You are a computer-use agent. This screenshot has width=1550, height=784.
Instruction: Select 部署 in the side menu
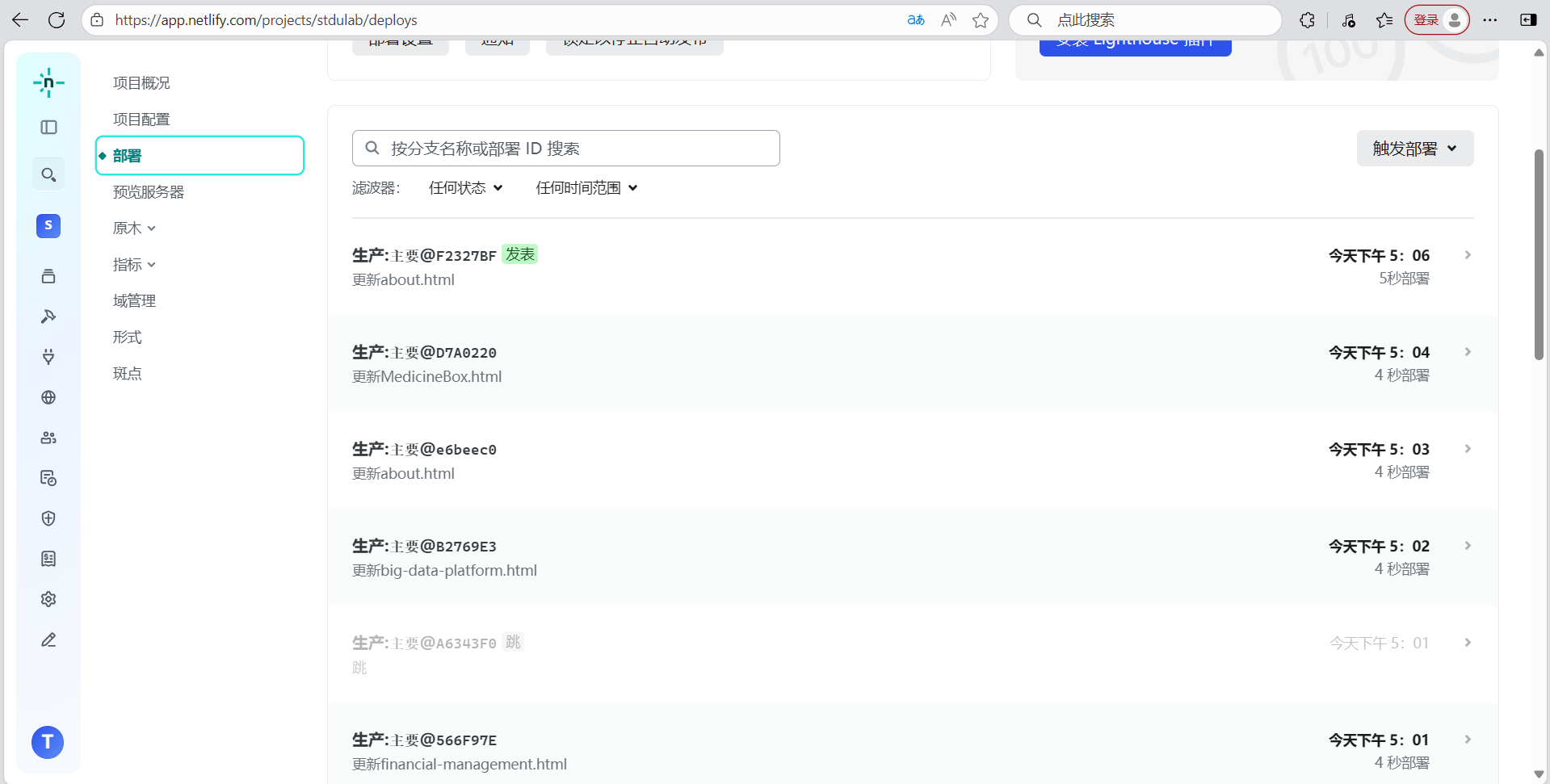(200, 155)
